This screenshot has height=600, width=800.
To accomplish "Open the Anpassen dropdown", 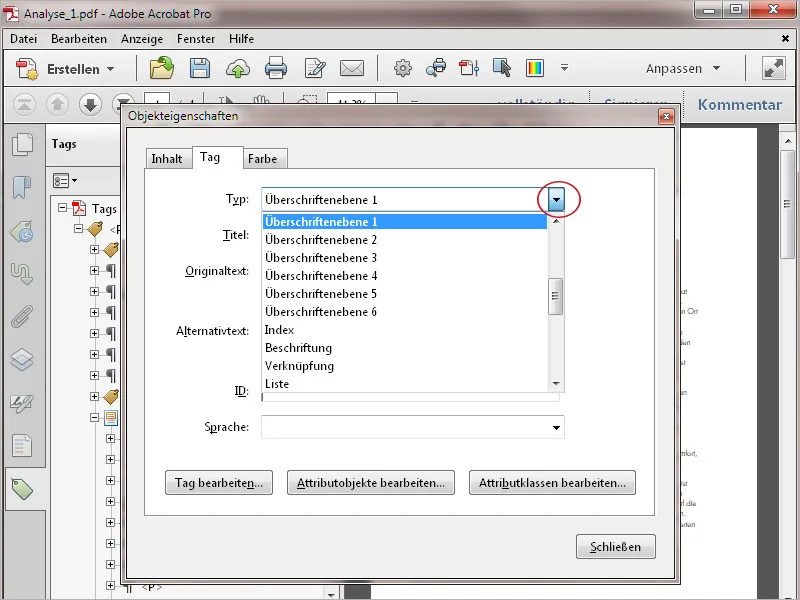I will click(x=683, y=68).
